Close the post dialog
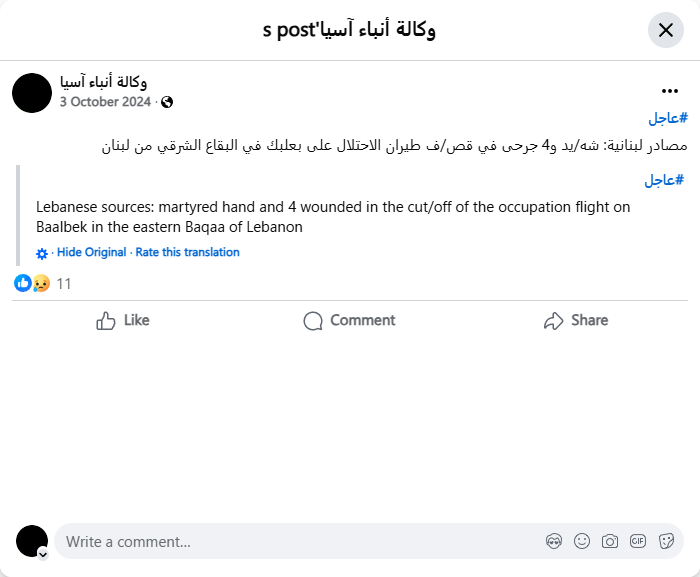The image size is (700, 577). (x=666, y=30)
